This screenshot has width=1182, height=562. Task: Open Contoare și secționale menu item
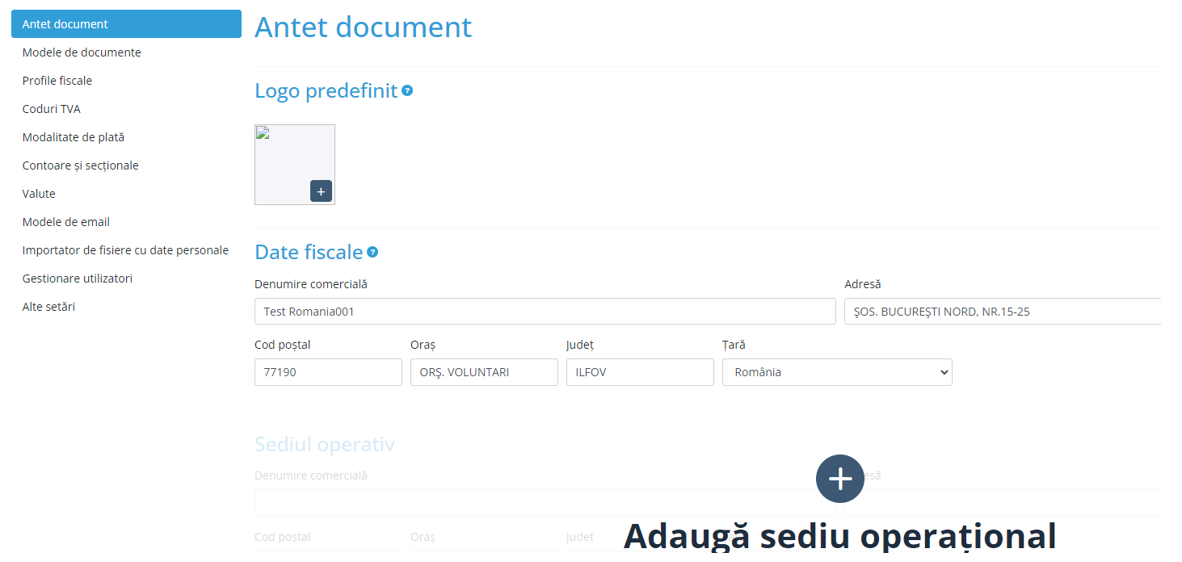pyautogui.click(x=80, y=165)
